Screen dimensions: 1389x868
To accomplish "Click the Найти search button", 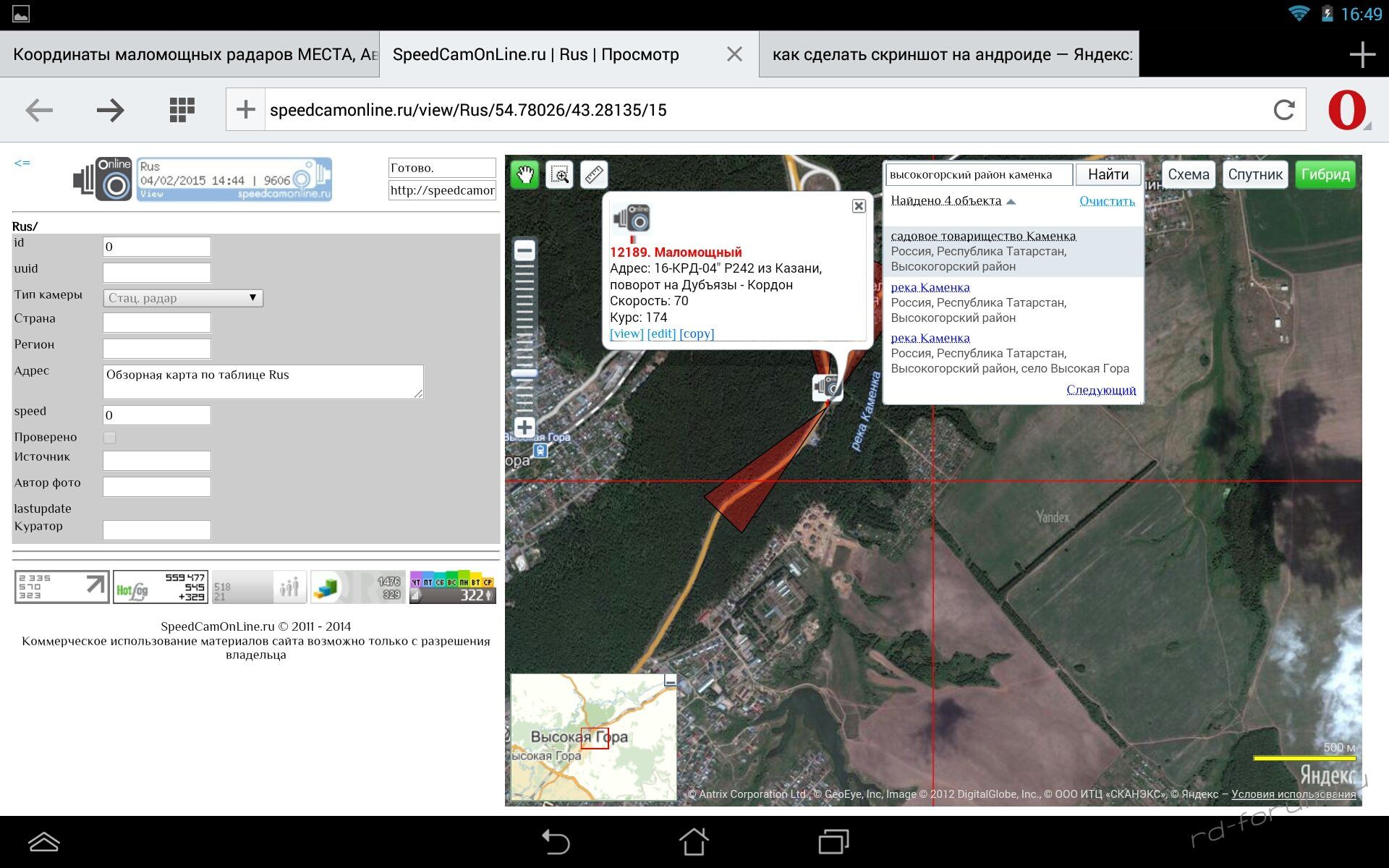I will click(x=1108, y=174).
